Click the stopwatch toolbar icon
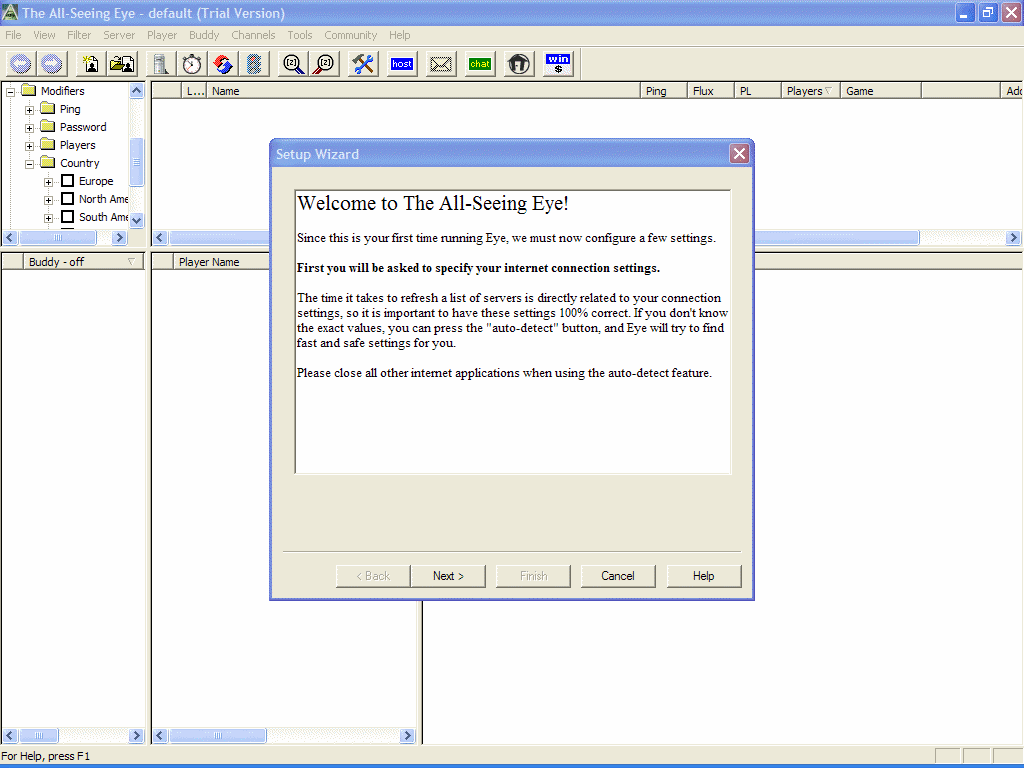 192,64
